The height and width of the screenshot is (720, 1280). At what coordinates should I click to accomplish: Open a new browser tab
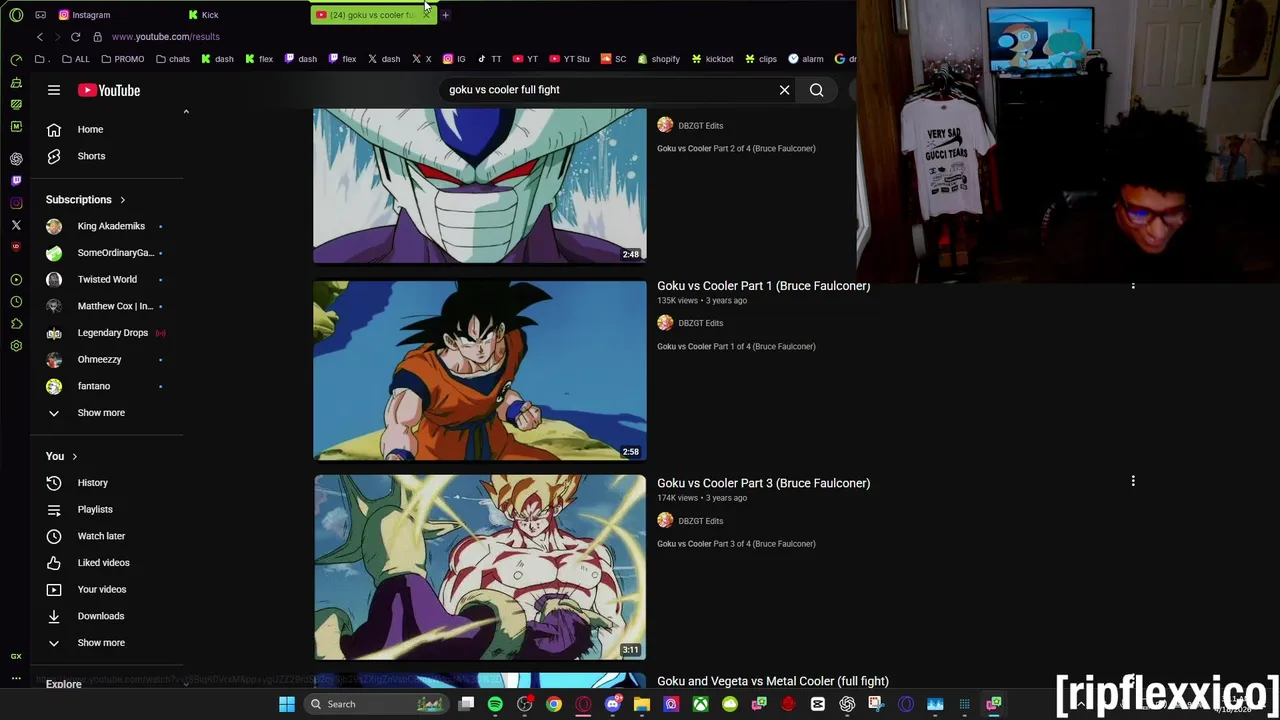click(x=446, y=15)
